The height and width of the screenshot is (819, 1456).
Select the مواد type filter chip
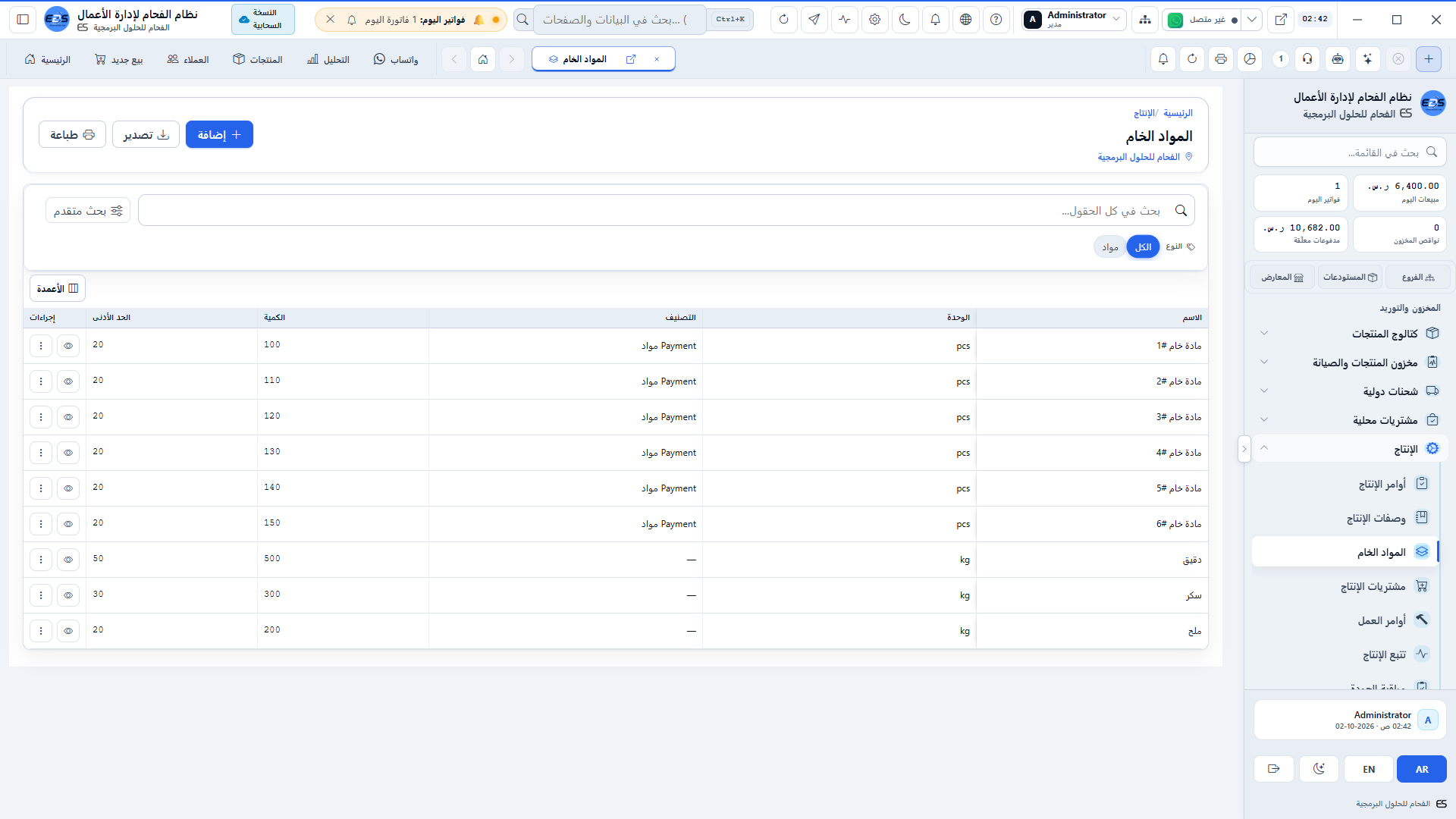click(1110, 247)
